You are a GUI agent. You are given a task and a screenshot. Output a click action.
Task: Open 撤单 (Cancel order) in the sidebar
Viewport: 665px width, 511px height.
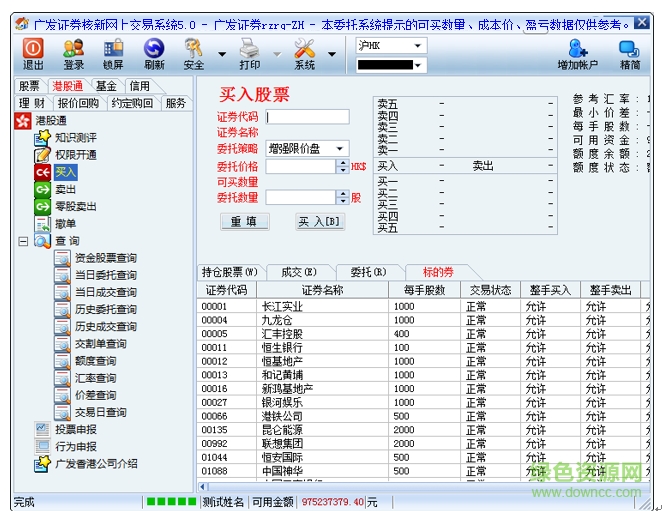[65, 223]
